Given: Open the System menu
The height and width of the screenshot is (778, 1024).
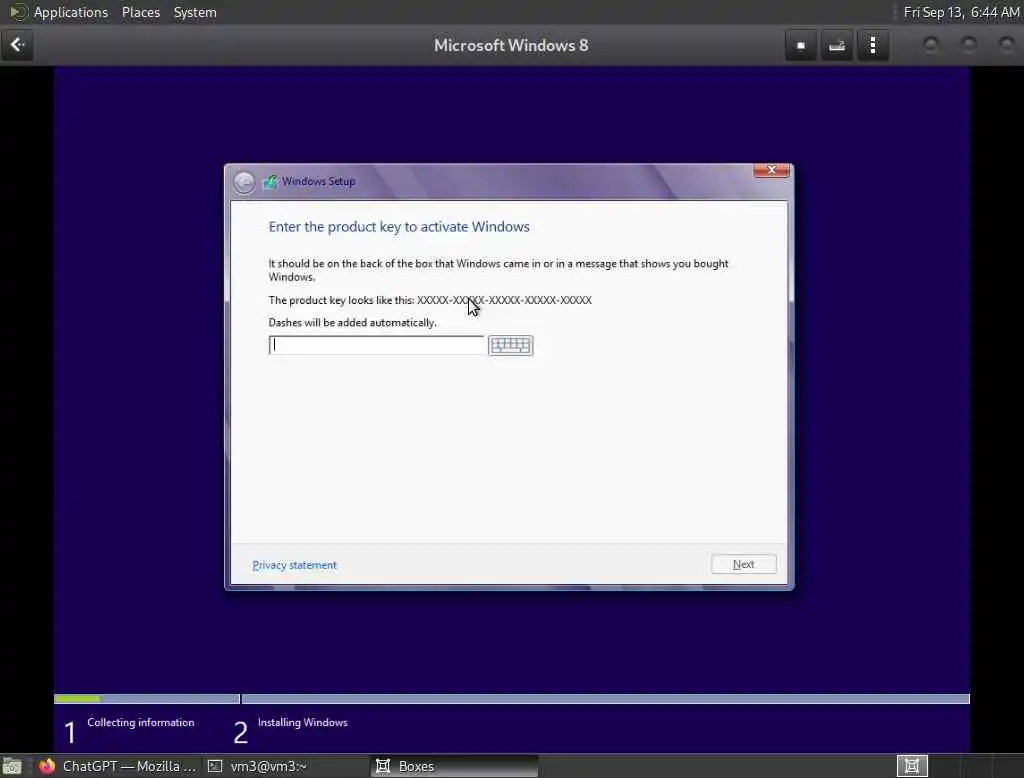Looking at the screenshot, I should pyautogui.click(x=195, y=12).
